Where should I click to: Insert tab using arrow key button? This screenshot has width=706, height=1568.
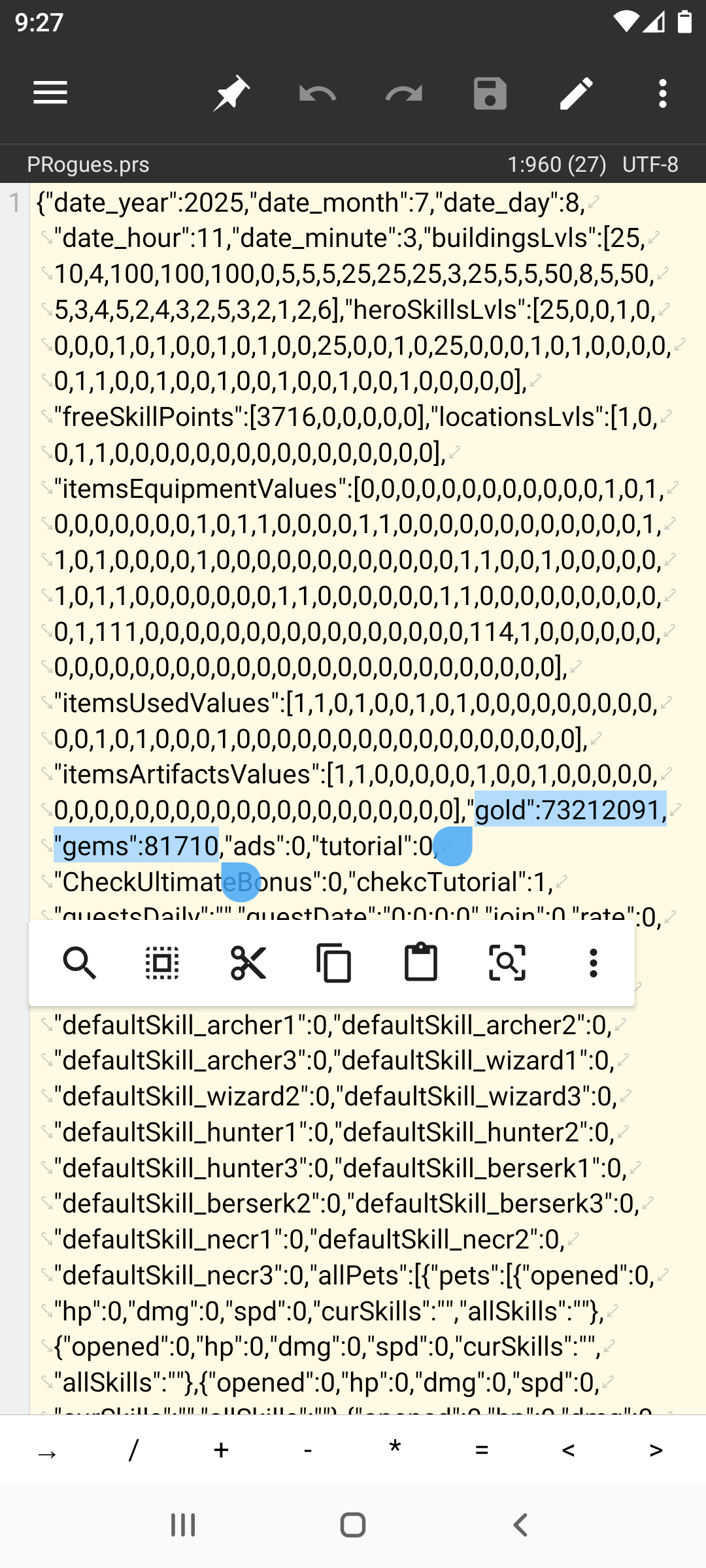(x=47, y=1451)
